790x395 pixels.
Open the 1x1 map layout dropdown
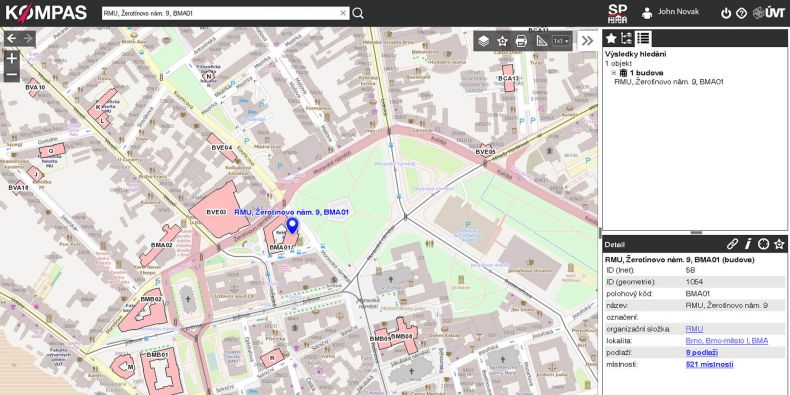coord(561,41)
